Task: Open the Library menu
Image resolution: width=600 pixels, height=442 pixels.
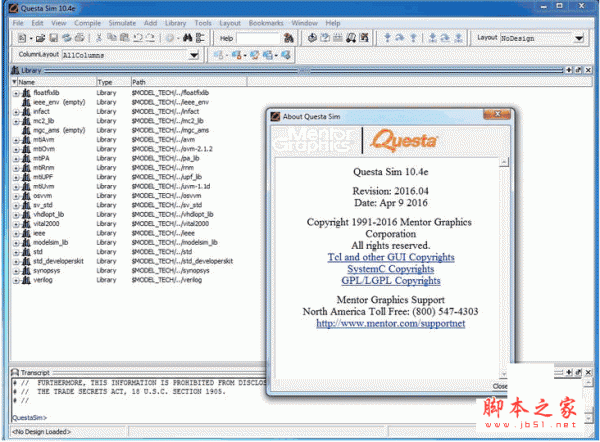Action: 175,23
